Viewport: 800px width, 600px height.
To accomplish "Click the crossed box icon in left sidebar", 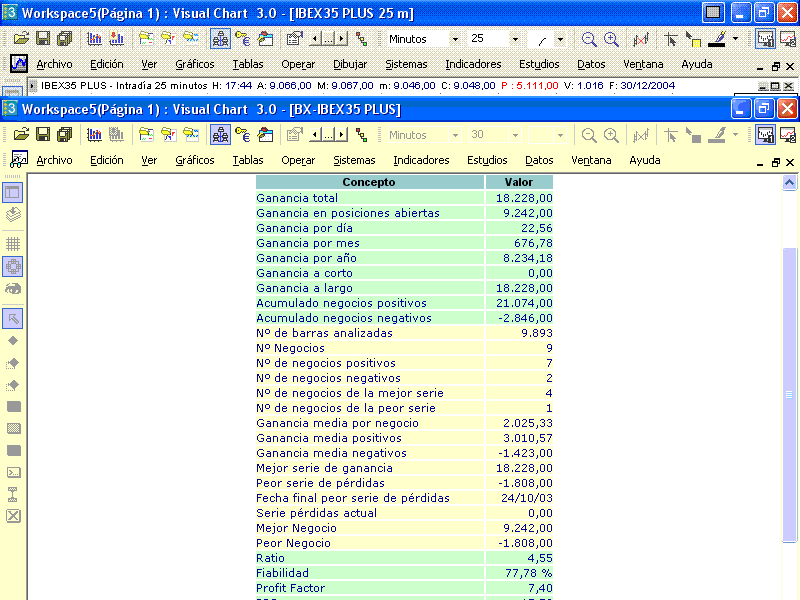I will 14,516.
